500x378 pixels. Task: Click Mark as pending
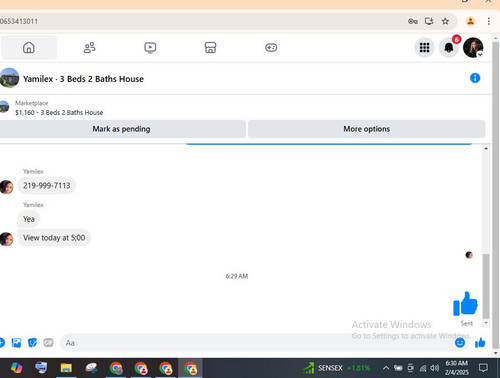coord(122,129)
